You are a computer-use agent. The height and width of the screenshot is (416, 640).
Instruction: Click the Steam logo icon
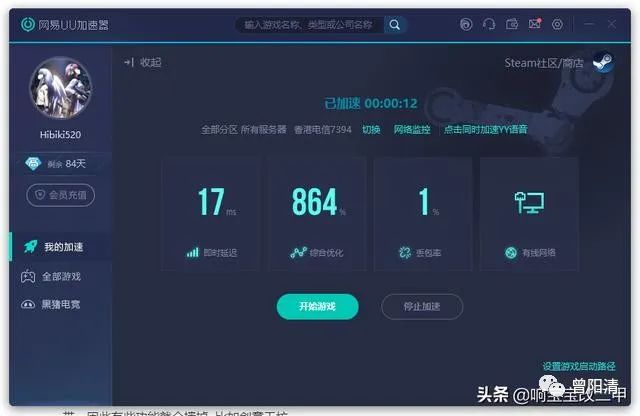[x=603, y=62]
